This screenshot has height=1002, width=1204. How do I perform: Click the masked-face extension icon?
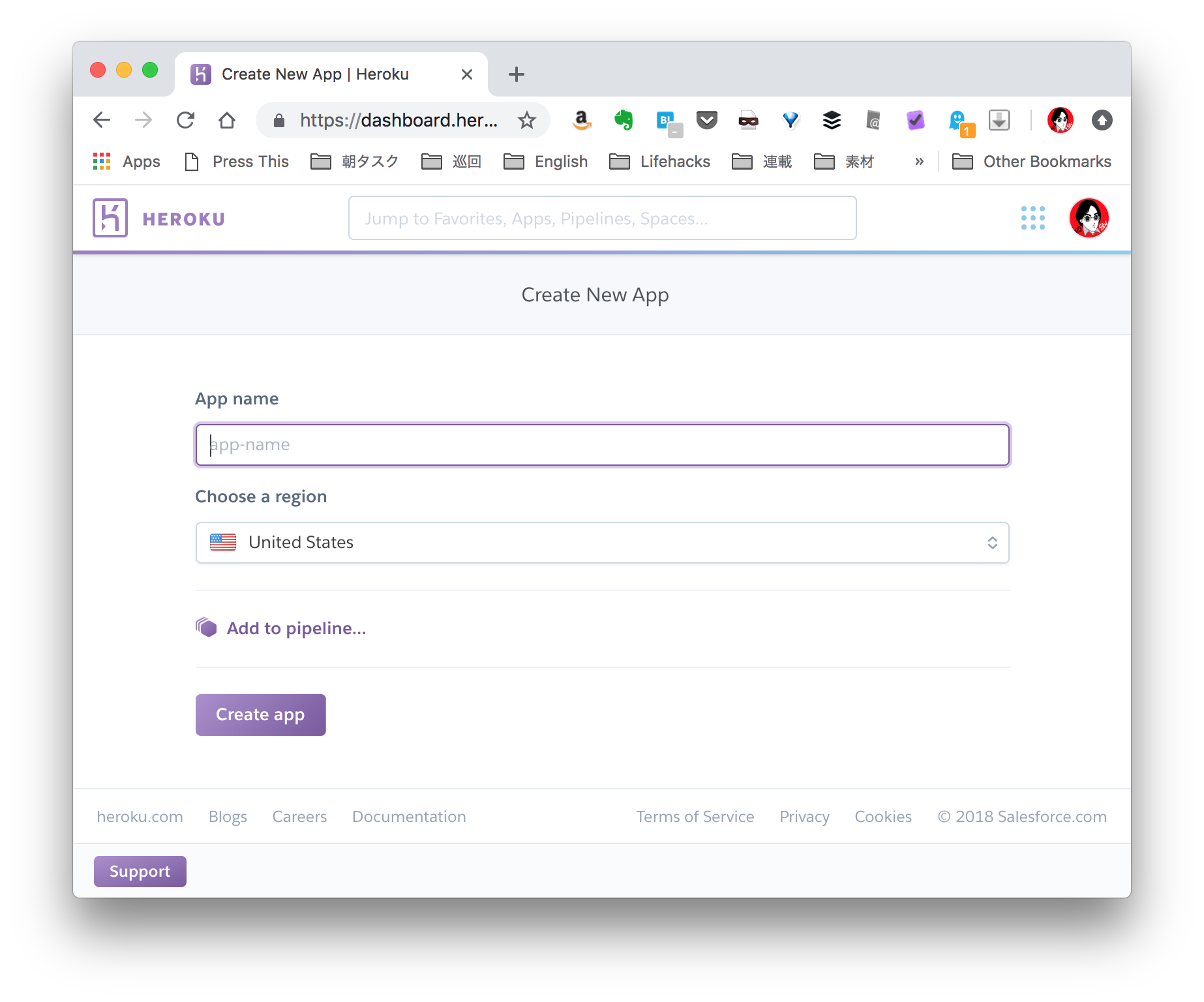point(749,120)
